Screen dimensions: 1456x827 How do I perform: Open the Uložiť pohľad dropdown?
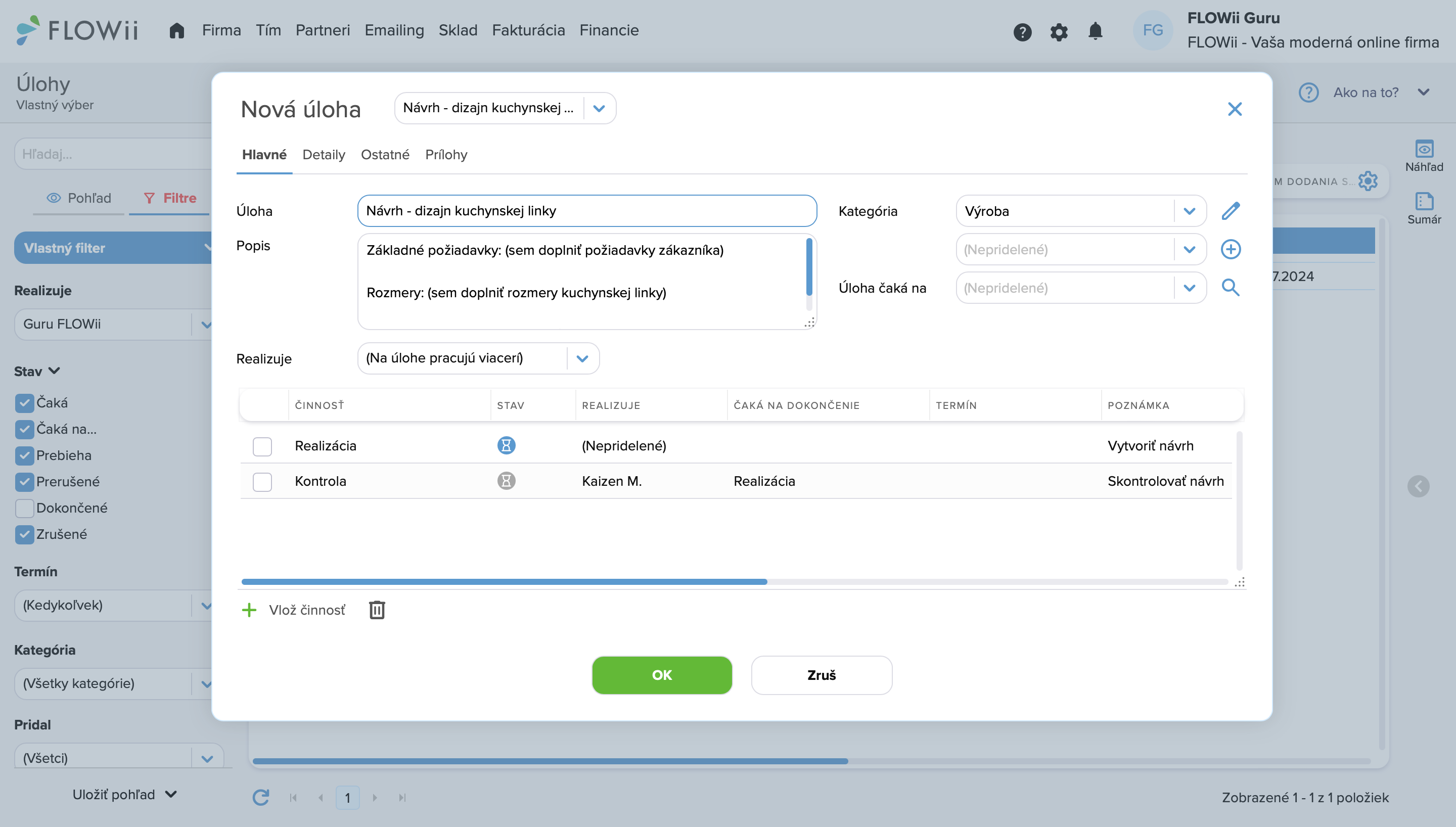[x=124, y=794]
